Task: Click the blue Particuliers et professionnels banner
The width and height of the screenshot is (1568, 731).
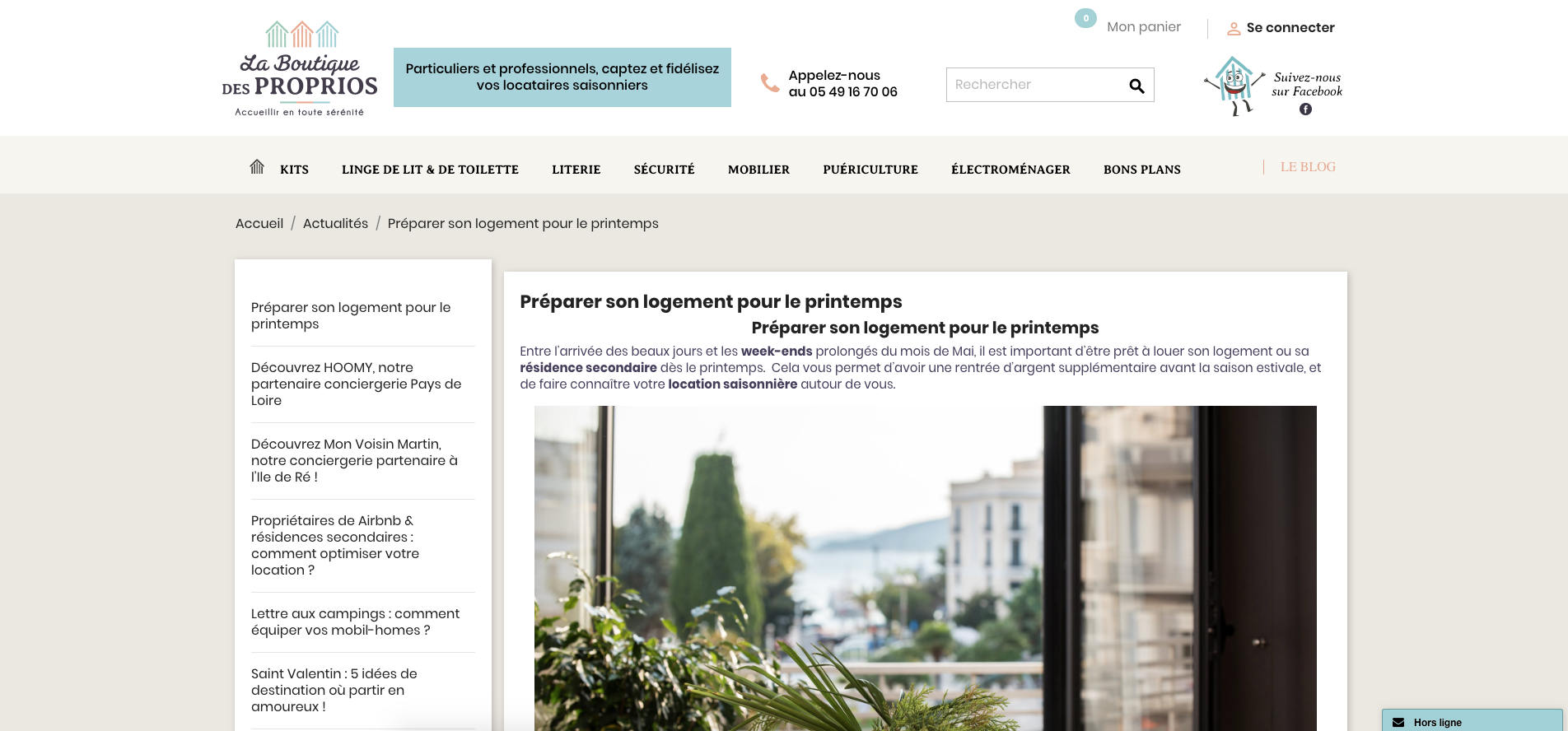Action: [x=562, y=77]
